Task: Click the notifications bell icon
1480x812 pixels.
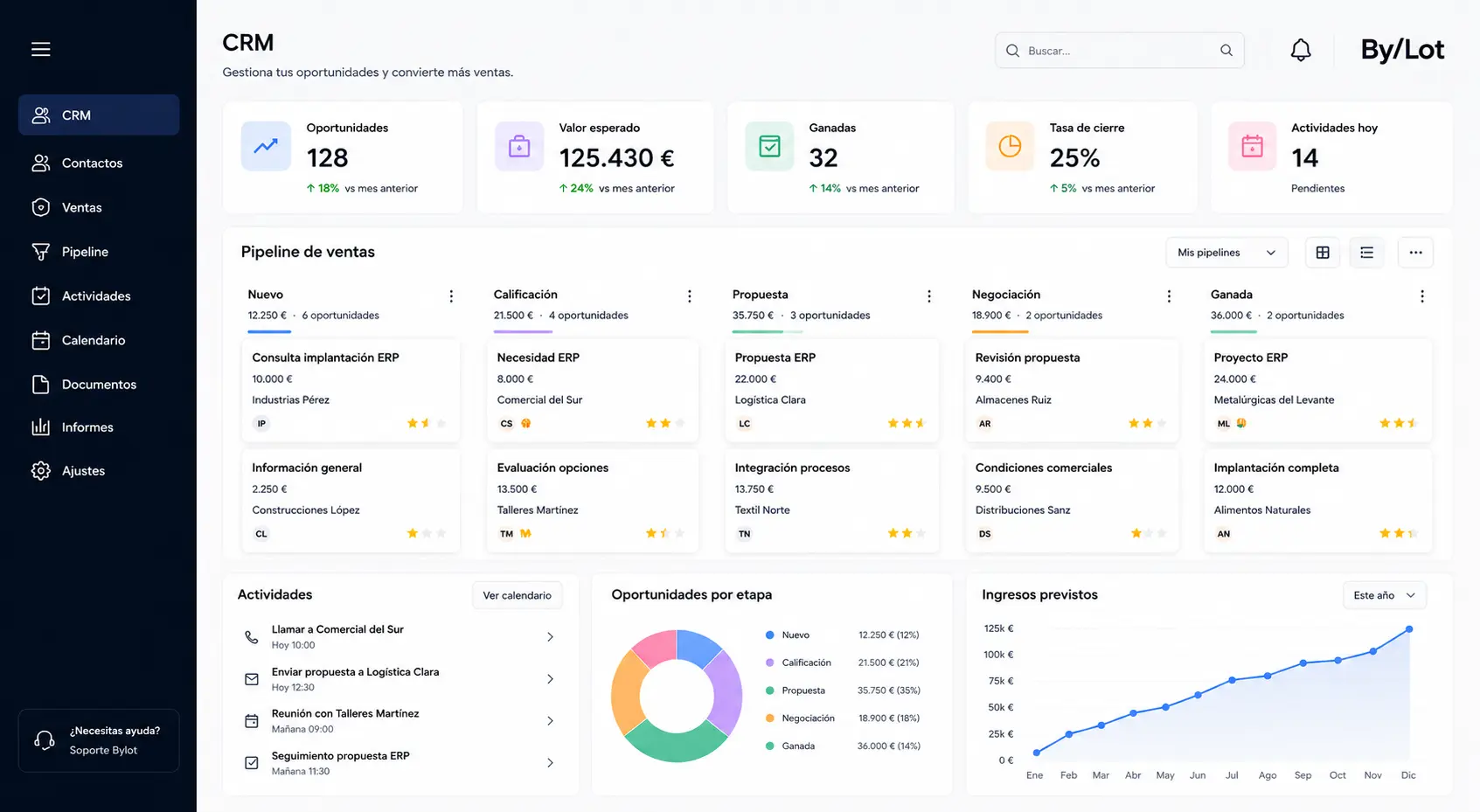Action: coord(1301,51)
